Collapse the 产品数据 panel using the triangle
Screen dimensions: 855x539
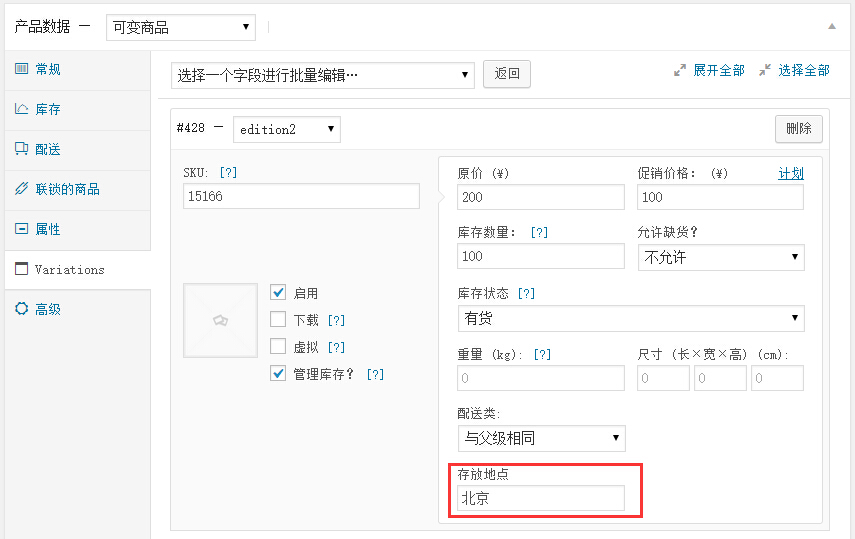pyautogui.click(x=831, y=27)
